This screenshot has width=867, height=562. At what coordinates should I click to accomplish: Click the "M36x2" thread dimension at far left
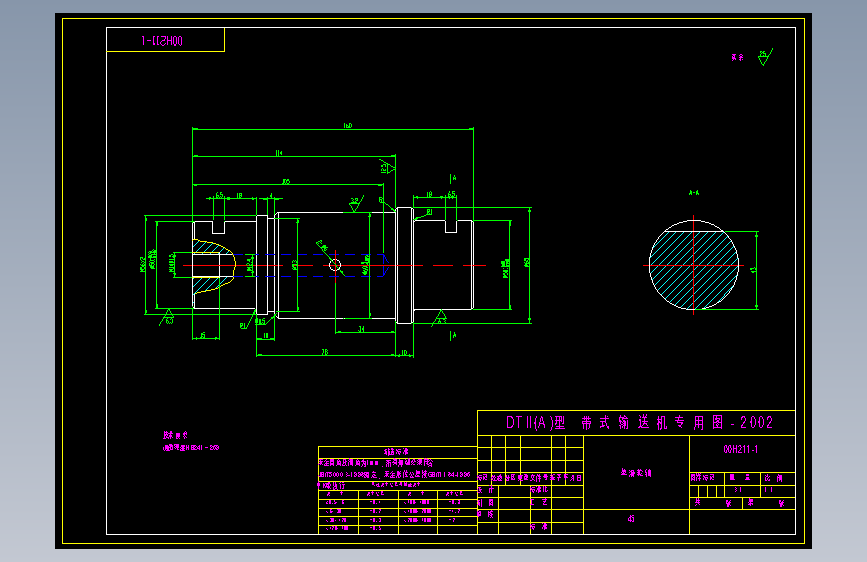coord(143,264)
